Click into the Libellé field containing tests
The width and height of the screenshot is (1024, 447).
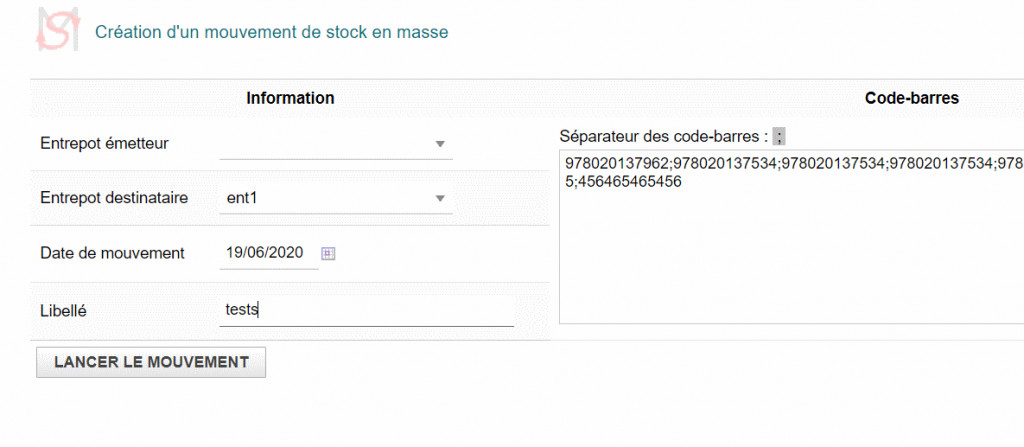point(366,311)
